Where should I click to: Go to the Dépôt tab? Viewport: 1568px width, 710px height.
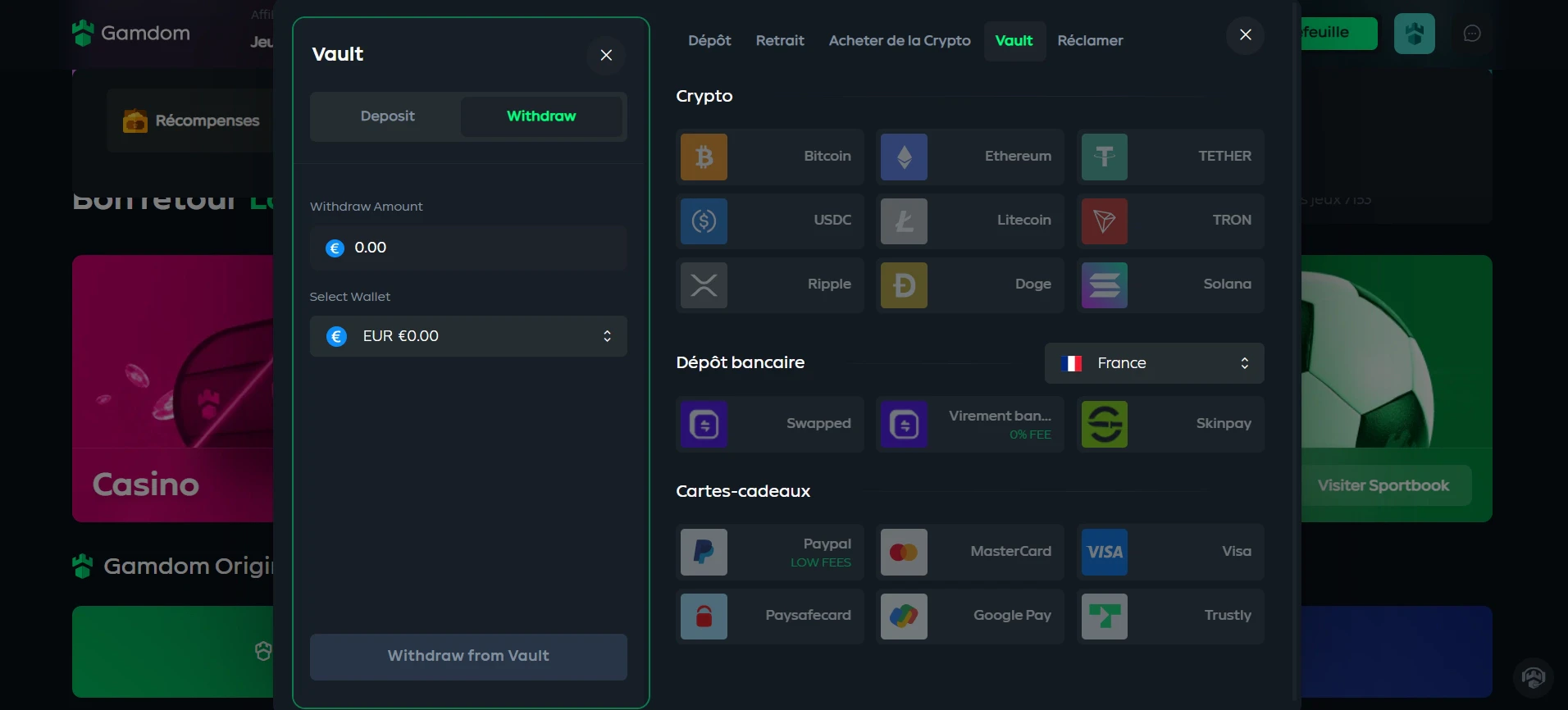[x=709, y=41]
